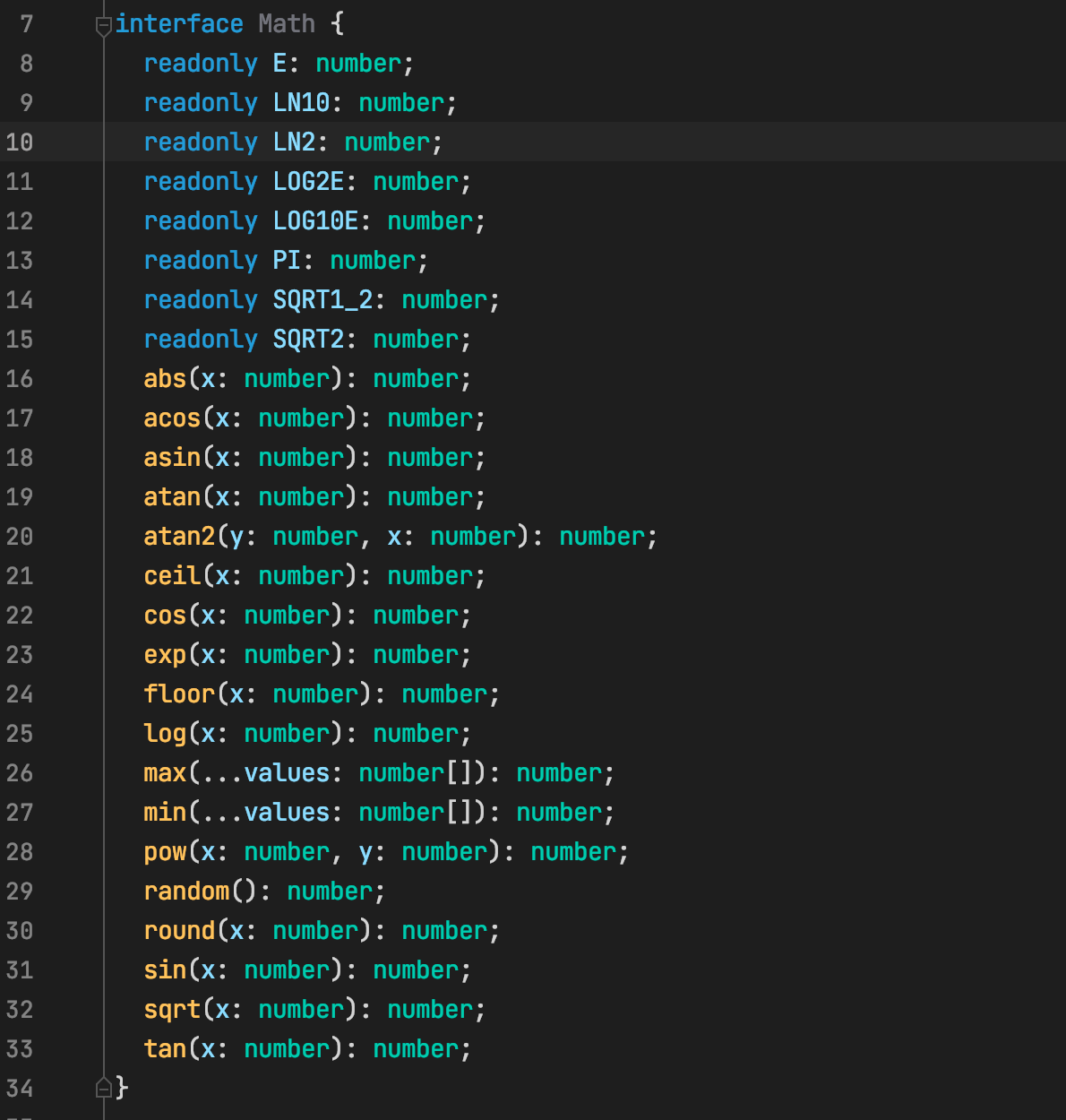Click the PI property name
Image resolution: width=1066 pixels, height=1120 pixels.
coord(287,260)
